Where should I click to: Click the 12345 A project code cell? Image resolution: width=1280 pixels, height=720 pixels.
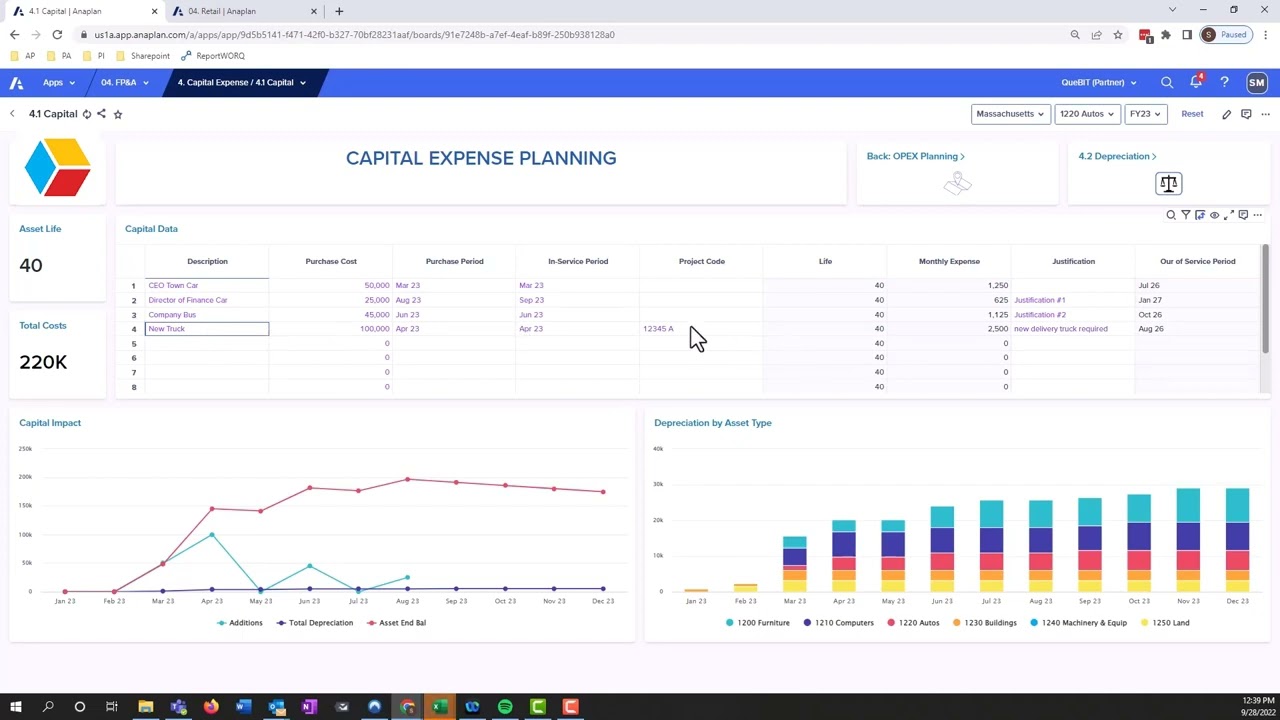click(701, 329)
